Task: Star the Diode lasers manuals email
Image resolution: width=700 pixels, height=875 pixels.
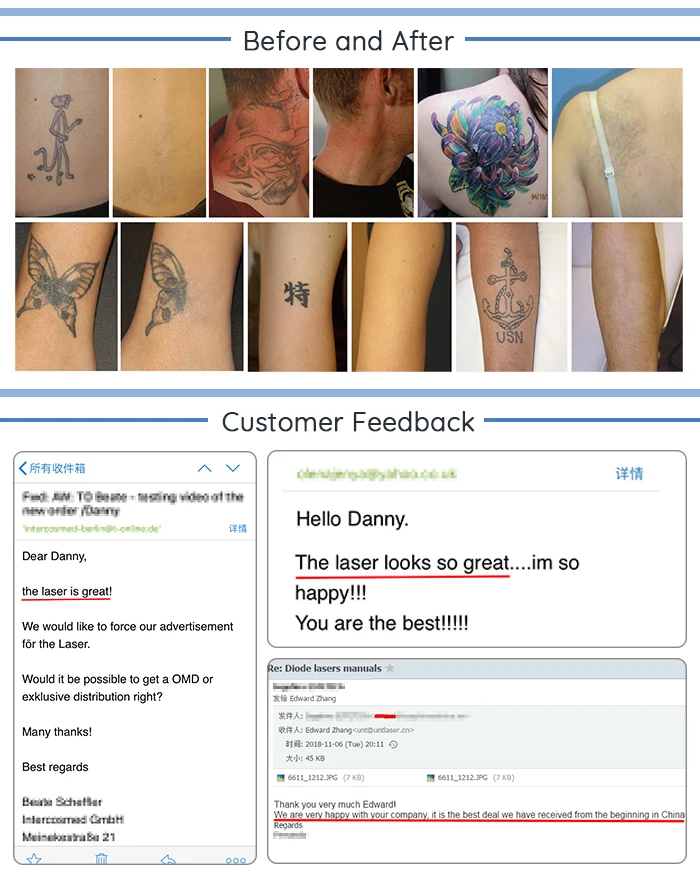Action: click(390, 668)
